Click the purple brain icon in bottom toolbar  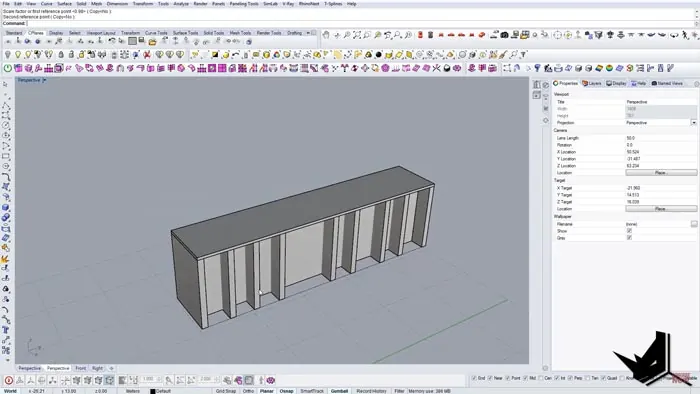271,380
